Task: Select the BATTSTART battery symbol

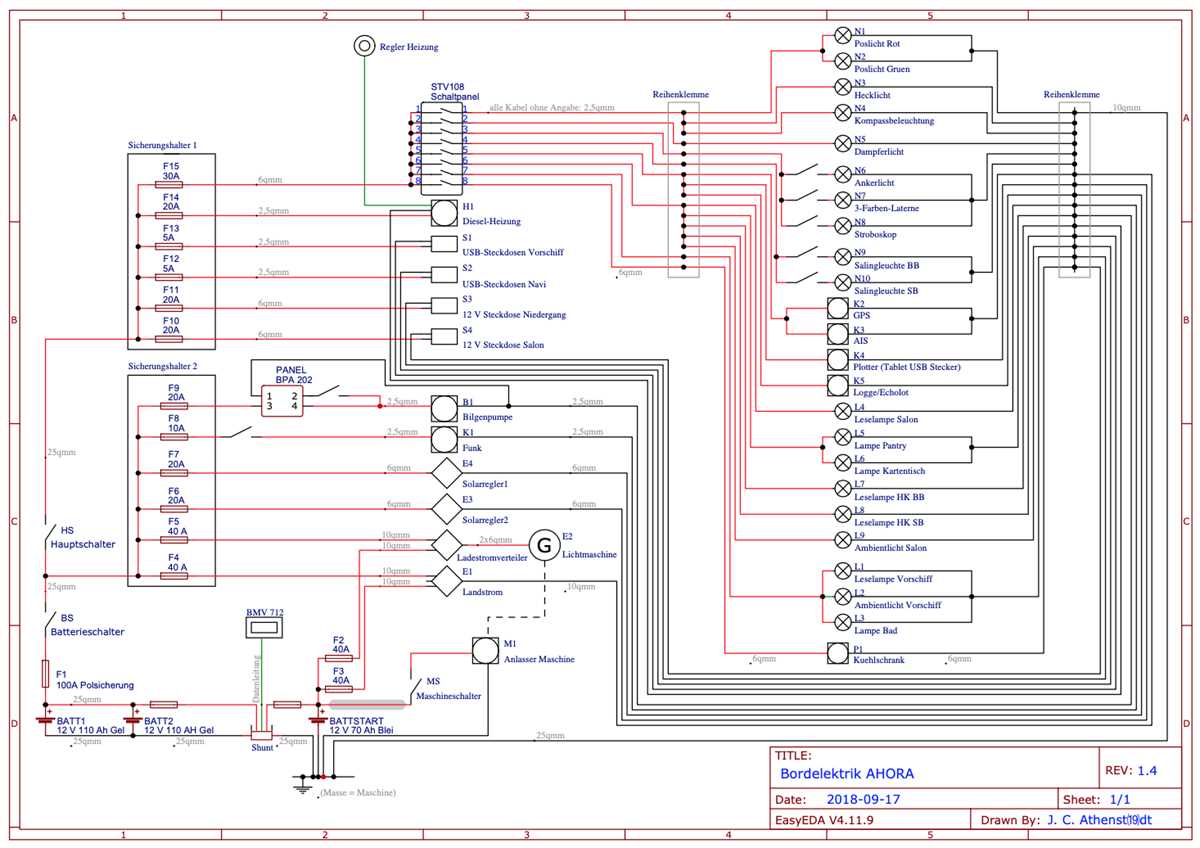Action: [x=317, y=718]
